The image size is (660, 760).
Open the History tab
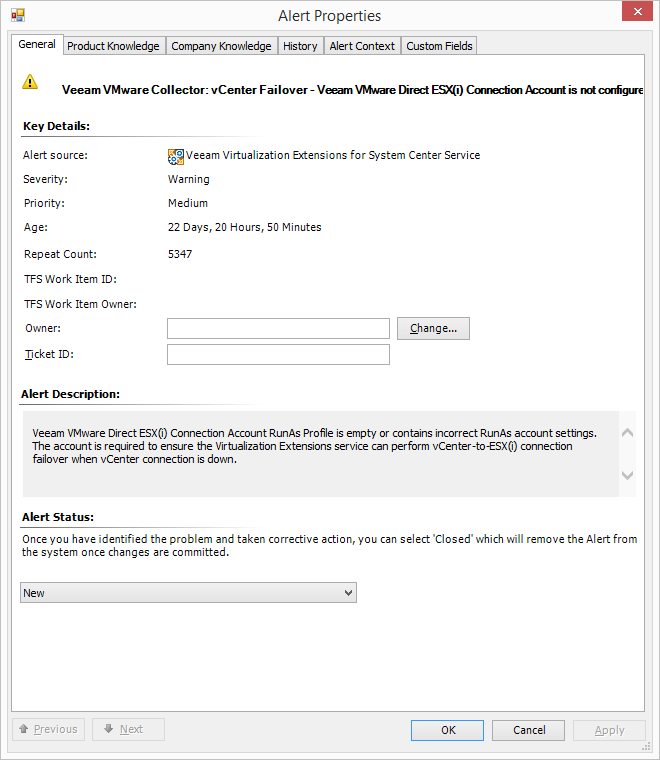(300, 46)
